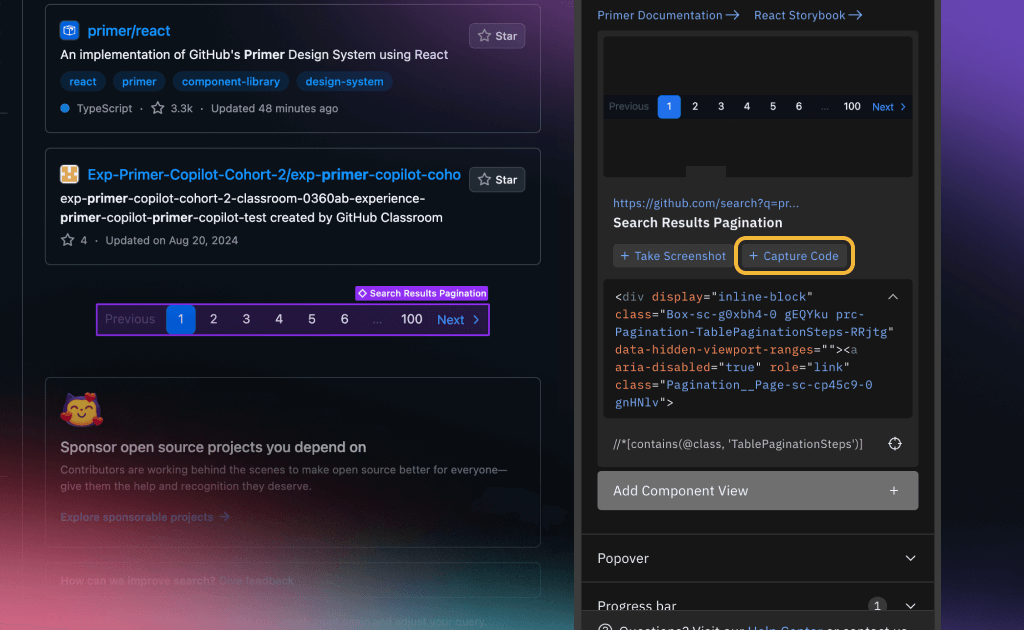
Task: Click the plus icon on Add Component View
Action: coord(894,491)
